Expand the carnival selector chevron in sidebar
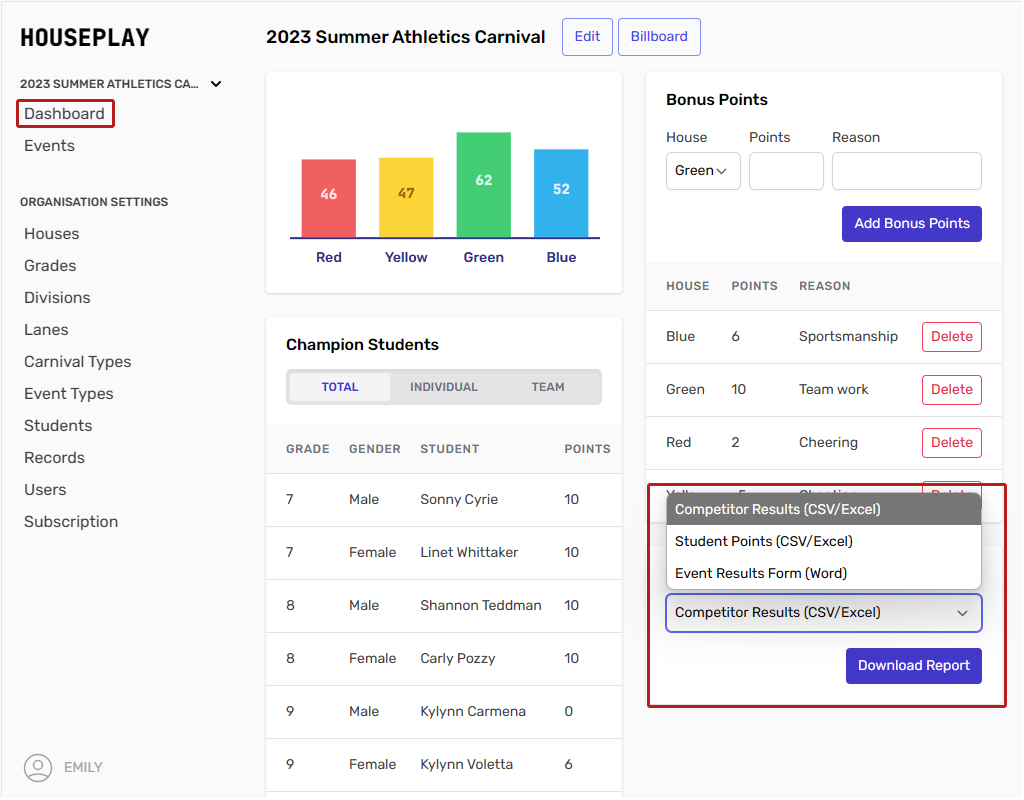 216,84
